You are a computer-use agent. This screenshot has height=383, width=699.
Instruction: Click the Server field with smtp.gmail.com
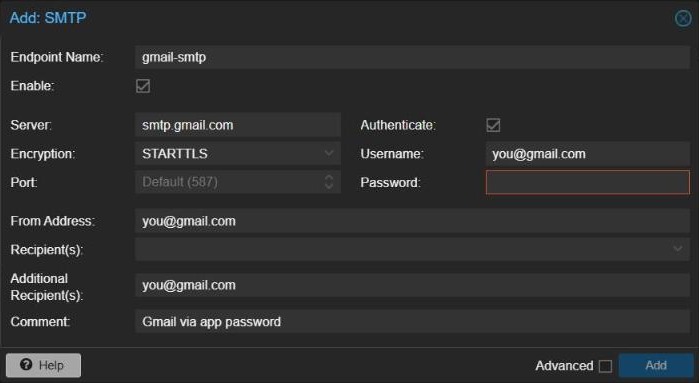pyautogui.click(x=238, y=125)
